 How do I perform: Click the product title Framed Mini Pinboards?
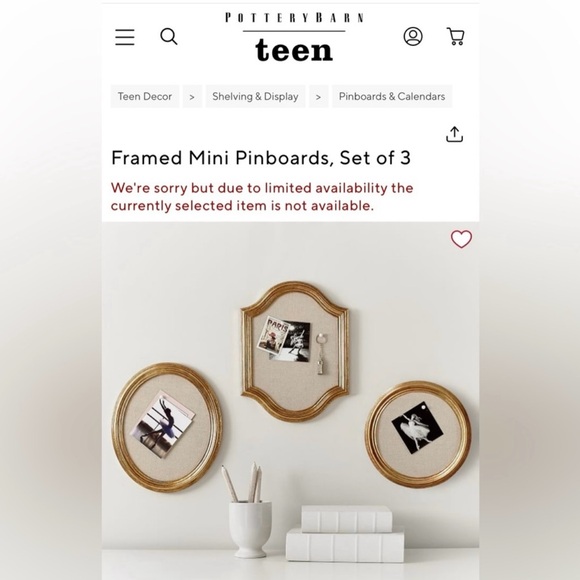point(261,158)
